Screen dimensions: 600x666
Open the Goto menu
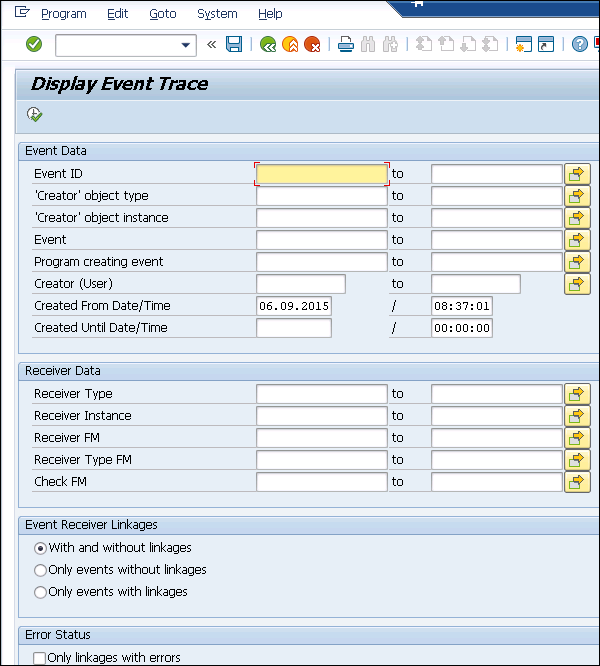point(163,14)
